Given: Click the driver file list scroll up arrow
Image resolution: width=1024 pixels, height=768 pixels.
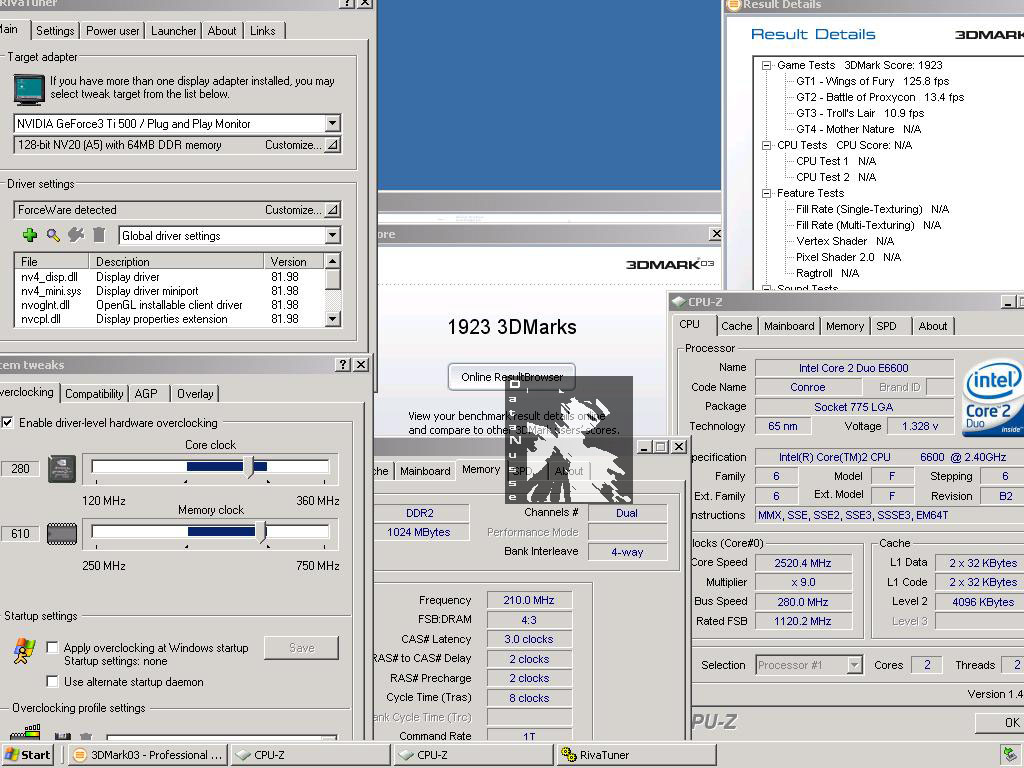Looking at the screenshot, I should tap(332, 261).
